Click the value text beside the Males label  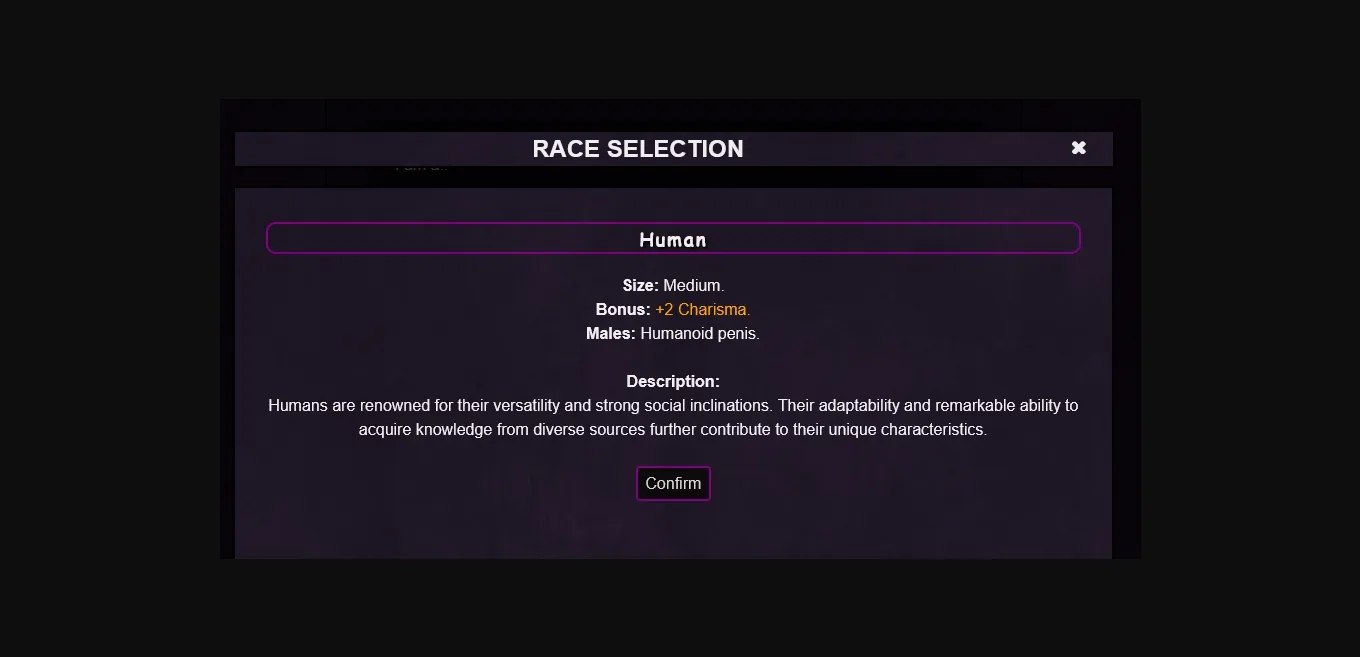tap(700, 334)
